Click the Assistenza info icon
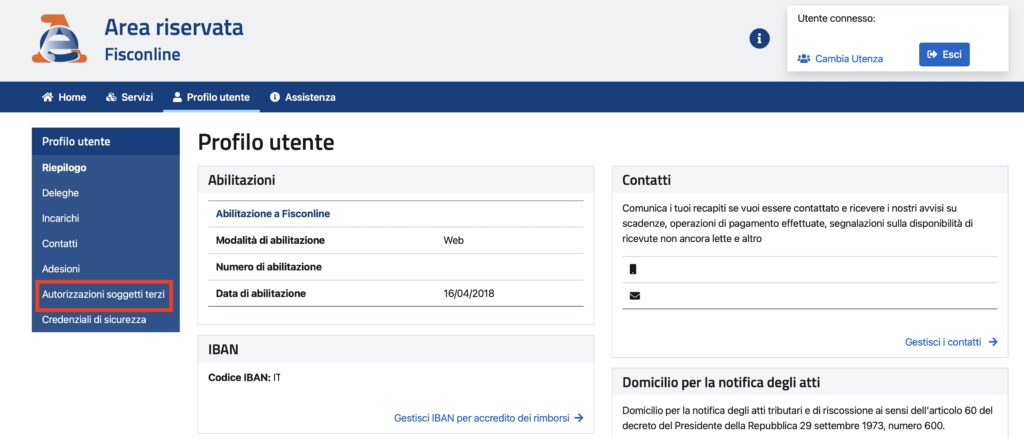The image size is (1024, 438). pos(275,97)
